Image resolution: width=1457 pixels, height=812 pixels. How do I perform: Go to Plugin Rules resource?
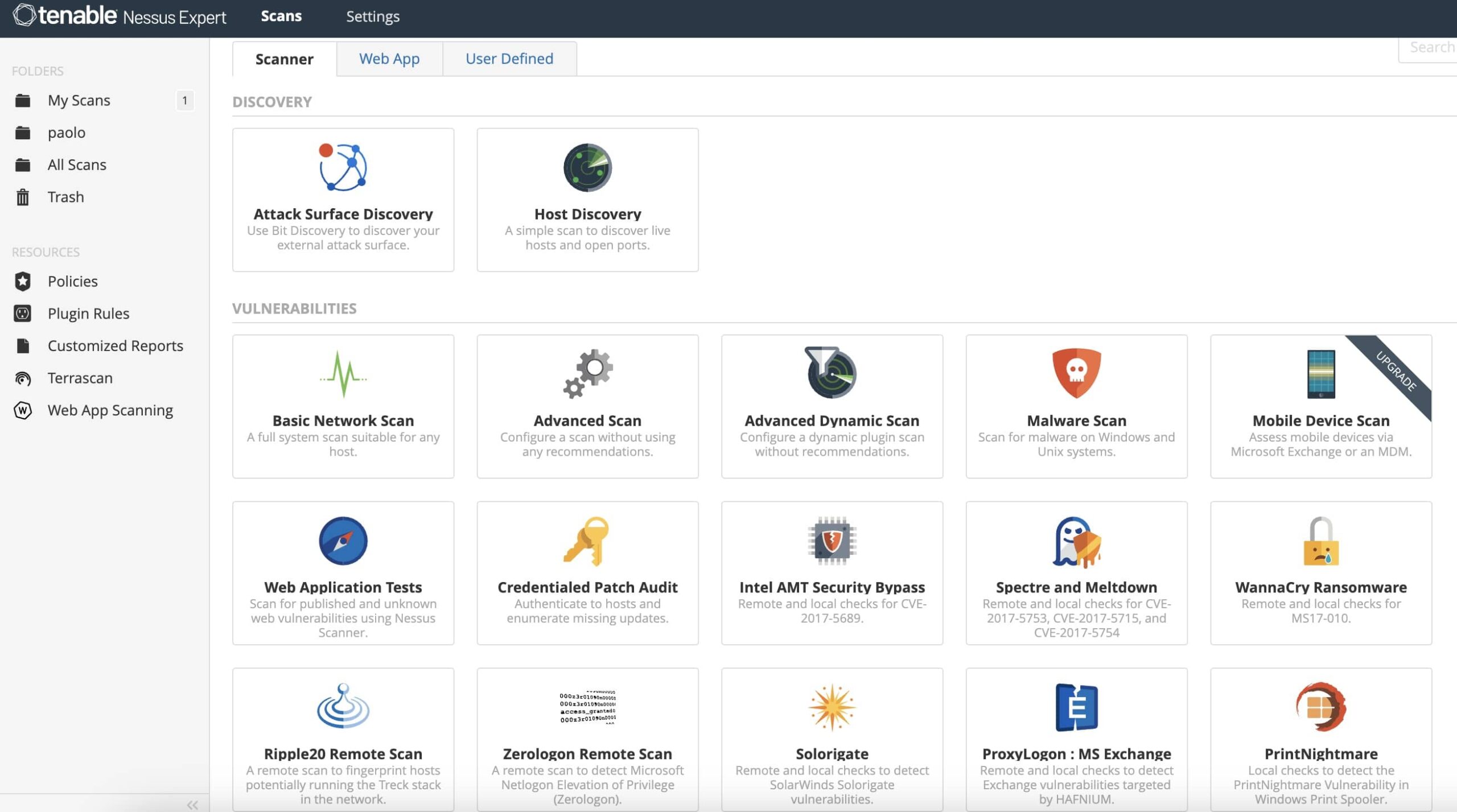88,314
